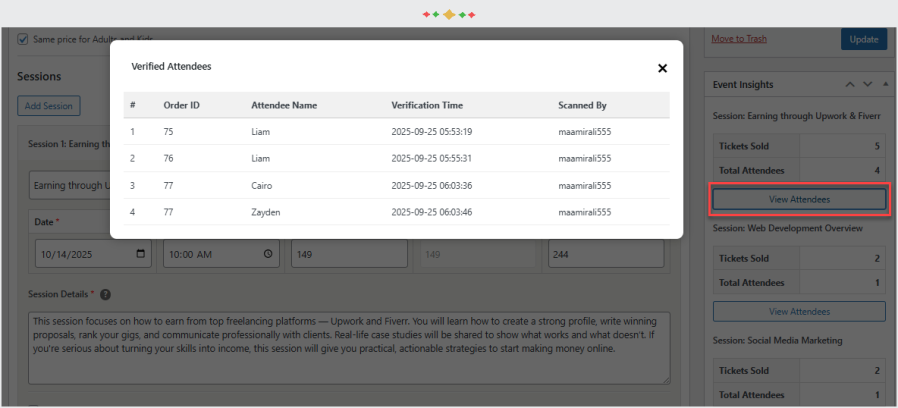Click the input field showing 244

tap(606, 254)
